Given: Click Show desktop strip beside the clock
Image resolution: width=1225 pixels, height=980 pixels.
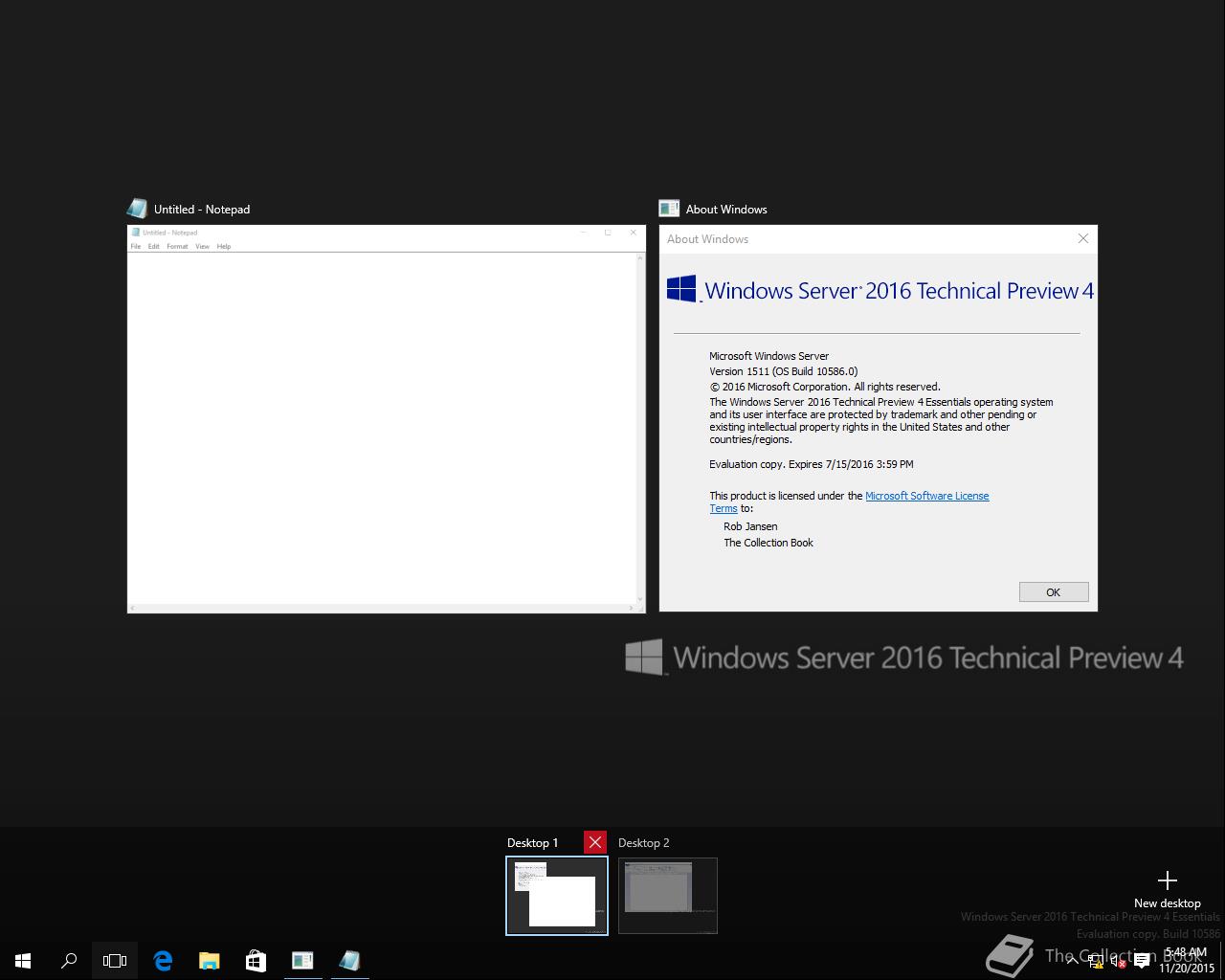Looking at the screenshot, I should 1222,960.
